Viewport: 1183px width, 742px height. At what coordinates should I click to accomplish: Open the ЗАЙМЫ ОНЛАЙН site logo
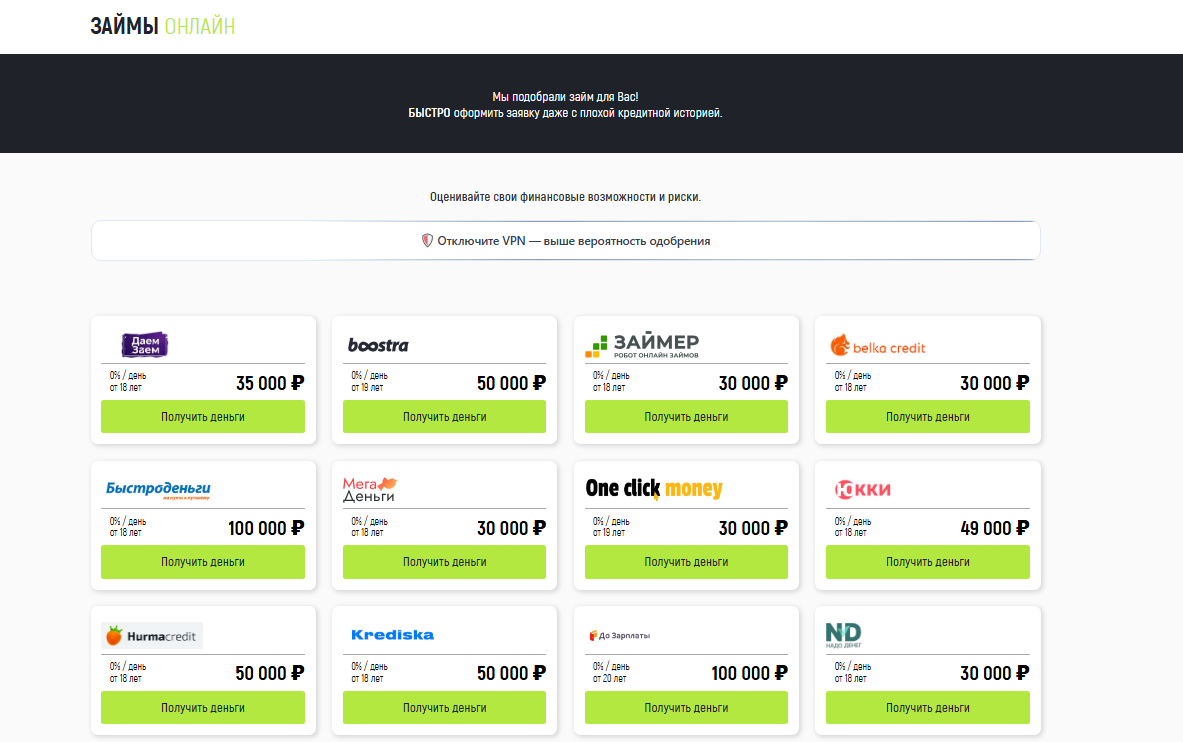pos(162,26)
